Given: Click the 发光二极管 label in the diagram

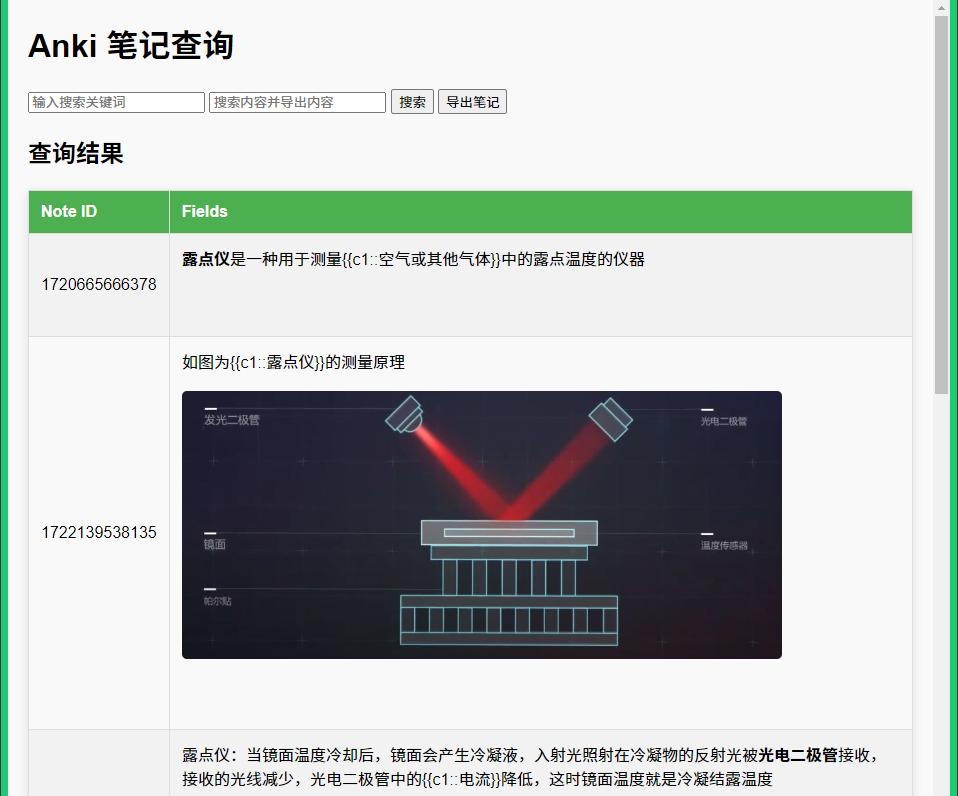Looking at the screenshot, I should (x=231, y=421).
